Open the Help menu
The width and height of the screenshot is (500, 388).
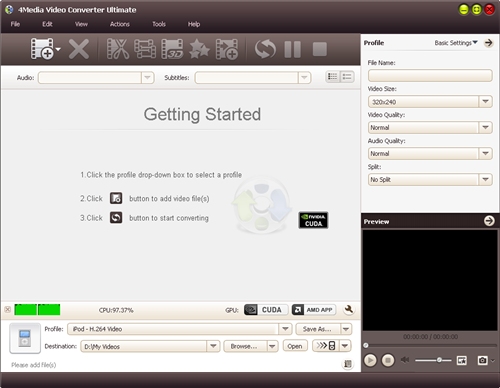(x=194, y=24)
